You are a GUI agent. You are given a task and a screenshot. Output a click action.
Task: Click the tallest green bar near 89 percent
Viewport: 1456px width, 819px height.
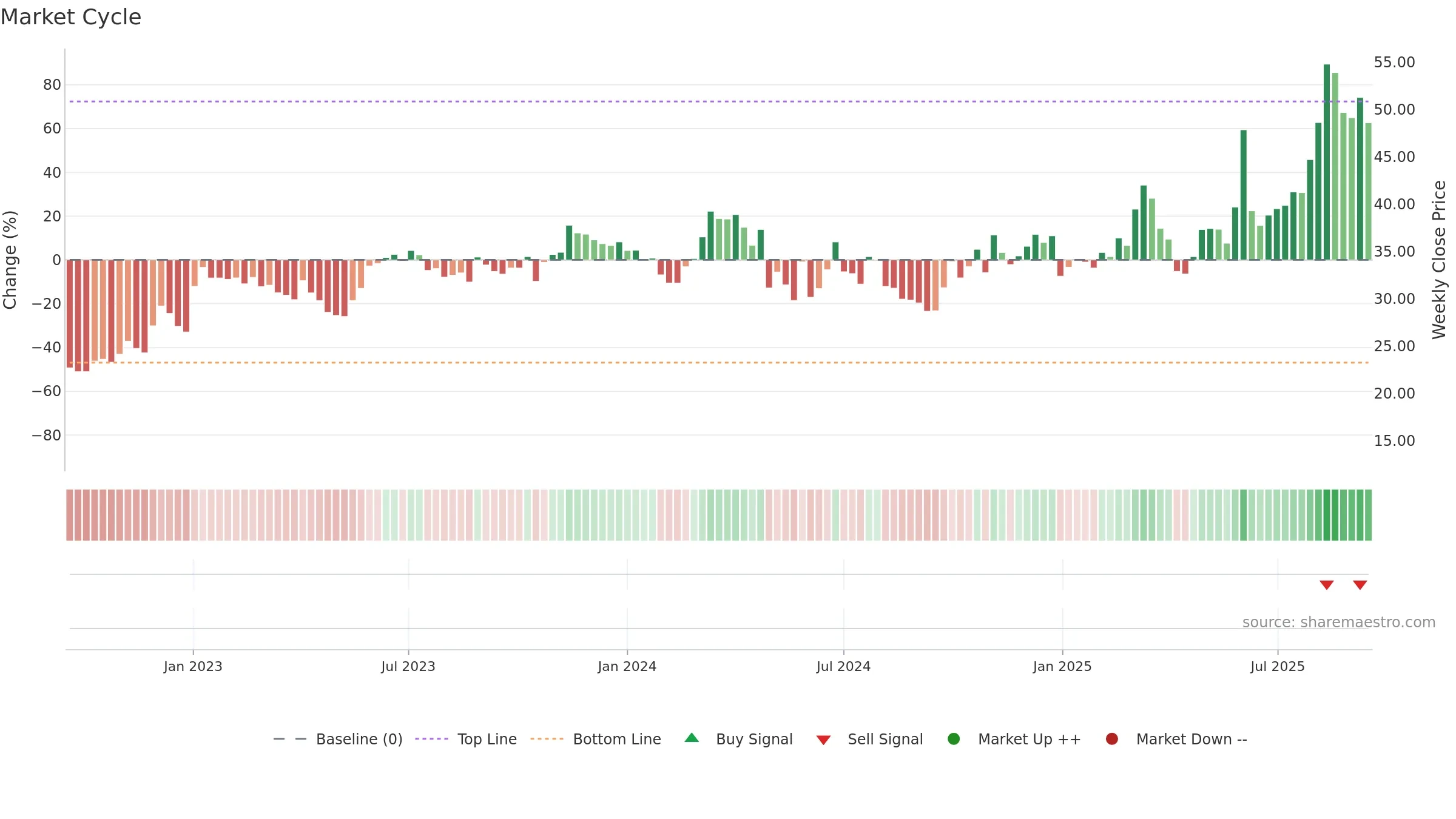click(1327, 162)
